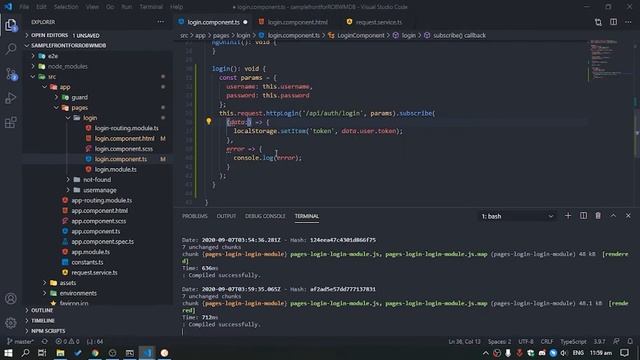The width and height of the screenshot is (640, 360).
Task: Expand the e2e folder
Action: click(x=53, y=56)
